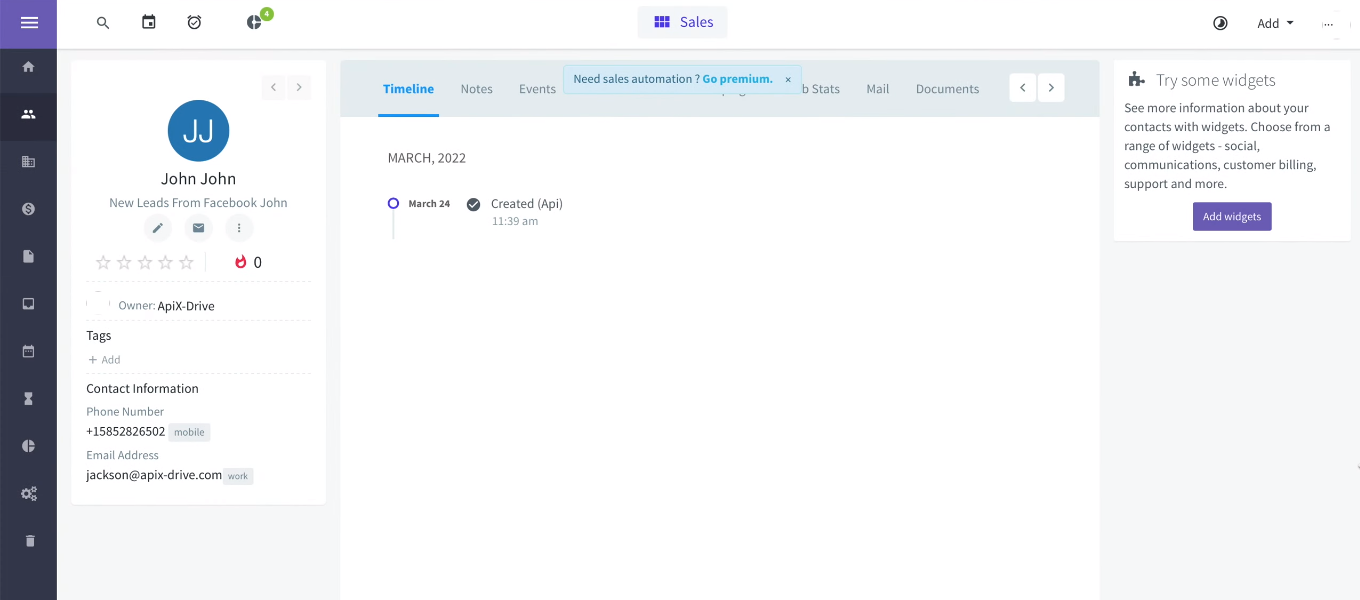Open the search icon in the top bar
This screenshot has width=1360, height=600.
103,22
